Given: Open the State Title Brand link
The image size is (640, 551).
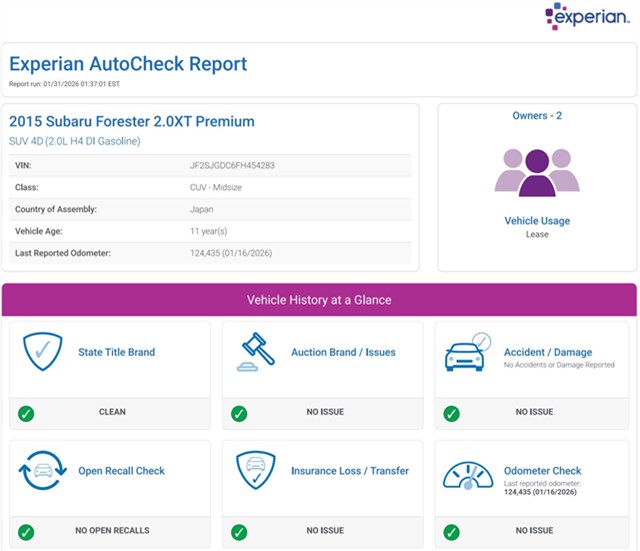Looking at the screenshot, I should [x=116, y=352].
